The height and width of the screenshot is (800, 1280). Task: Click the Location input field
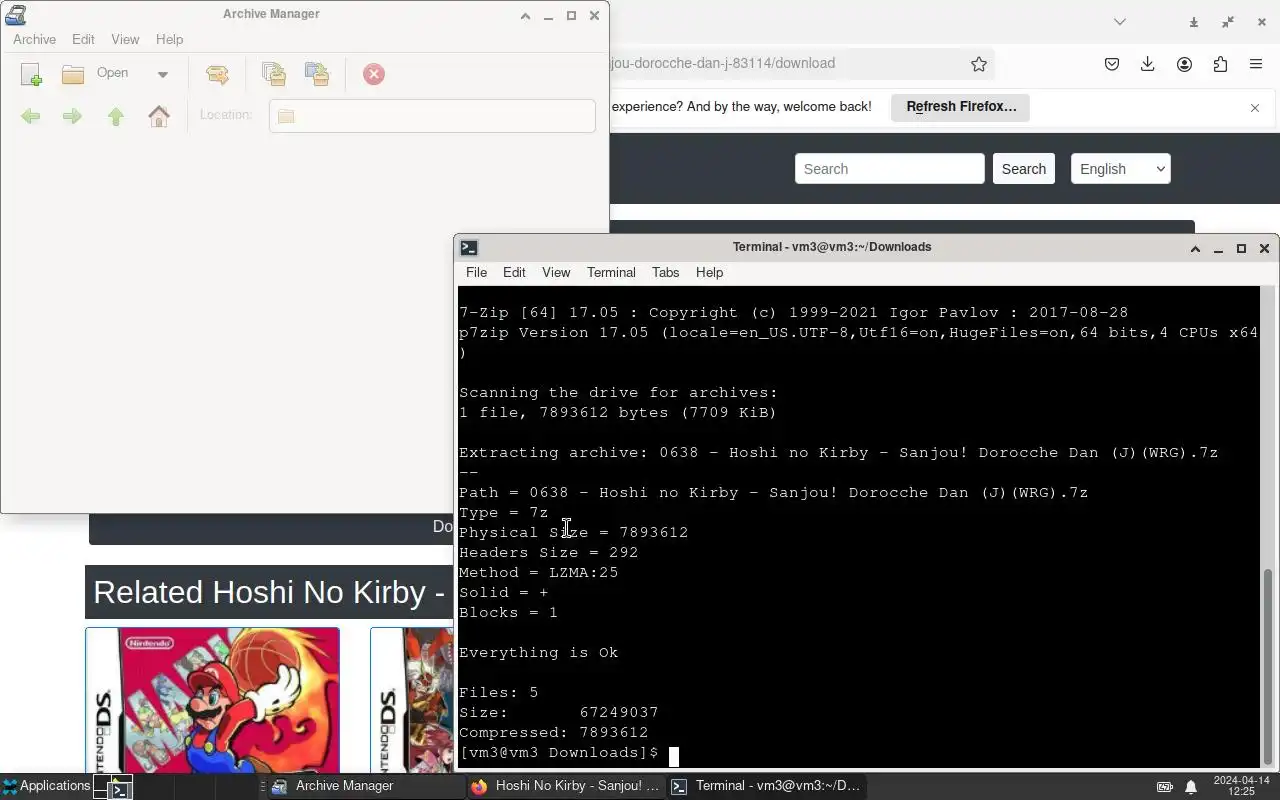tap(432, 116)
